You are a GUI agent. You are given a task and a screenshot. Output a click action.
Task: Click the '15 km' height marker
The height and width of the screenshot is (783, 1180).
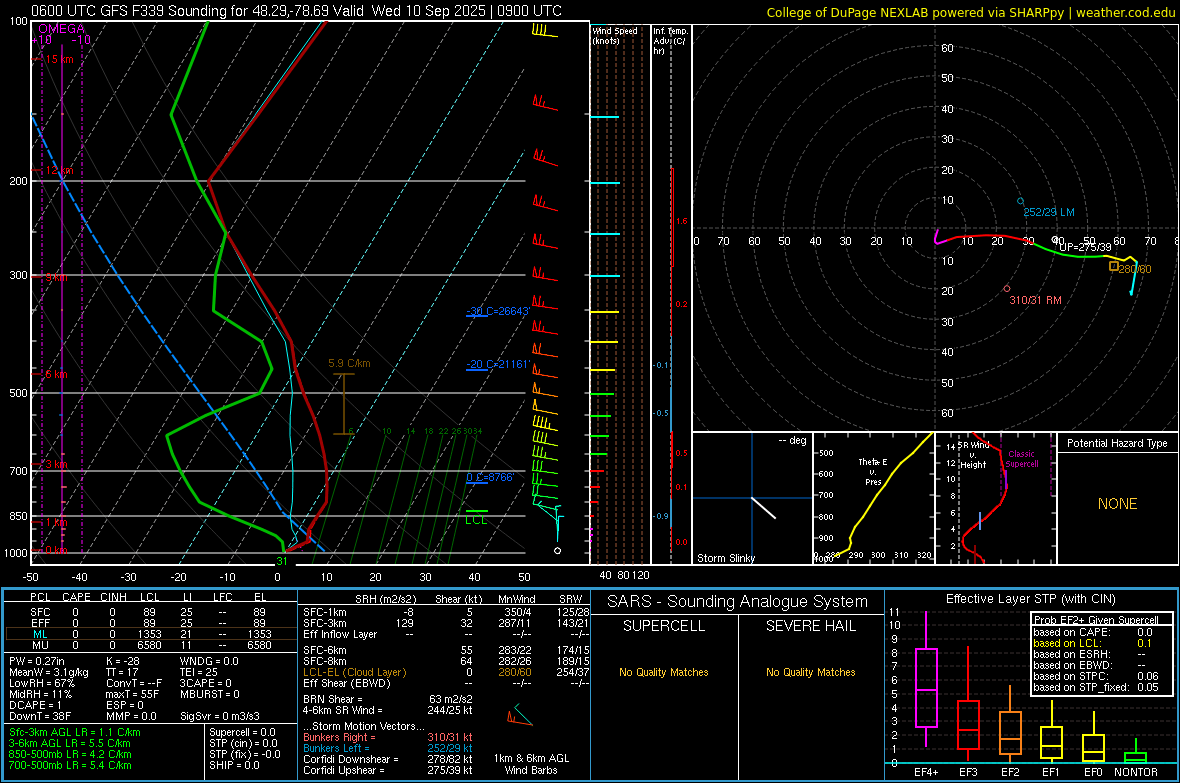pos(58,59)
